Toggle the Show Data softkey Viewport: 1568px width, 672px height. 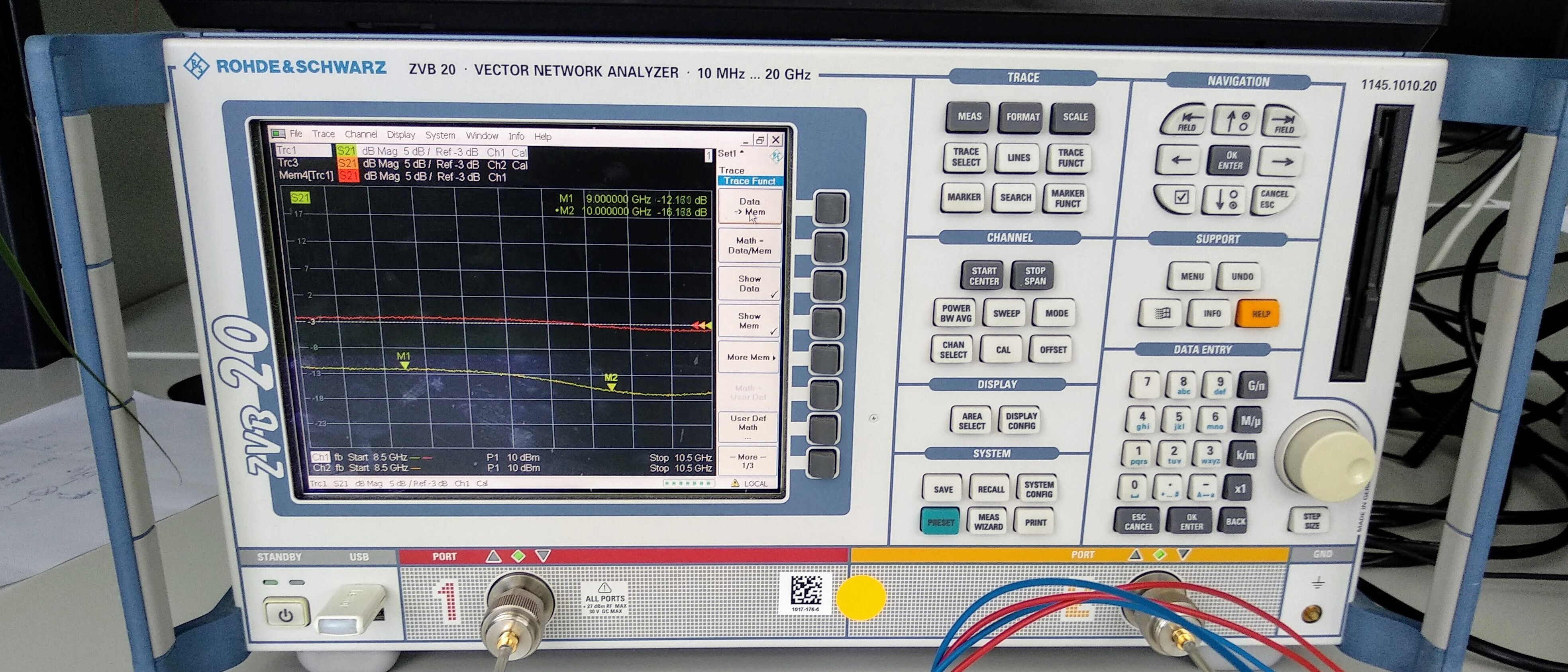[749, 284]
